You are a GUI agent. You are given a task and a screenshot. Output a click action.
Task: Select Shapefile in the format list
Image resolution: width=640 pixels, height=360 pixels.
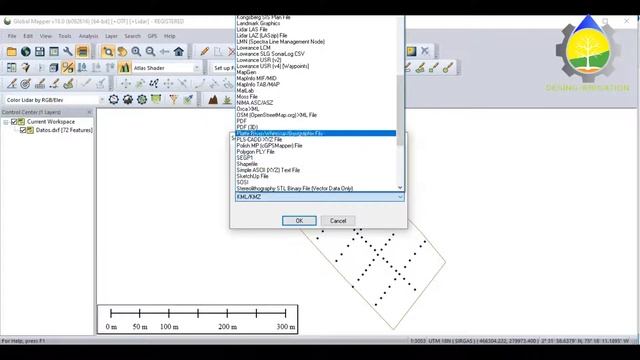pyautogui.click(x=316, y=164)
